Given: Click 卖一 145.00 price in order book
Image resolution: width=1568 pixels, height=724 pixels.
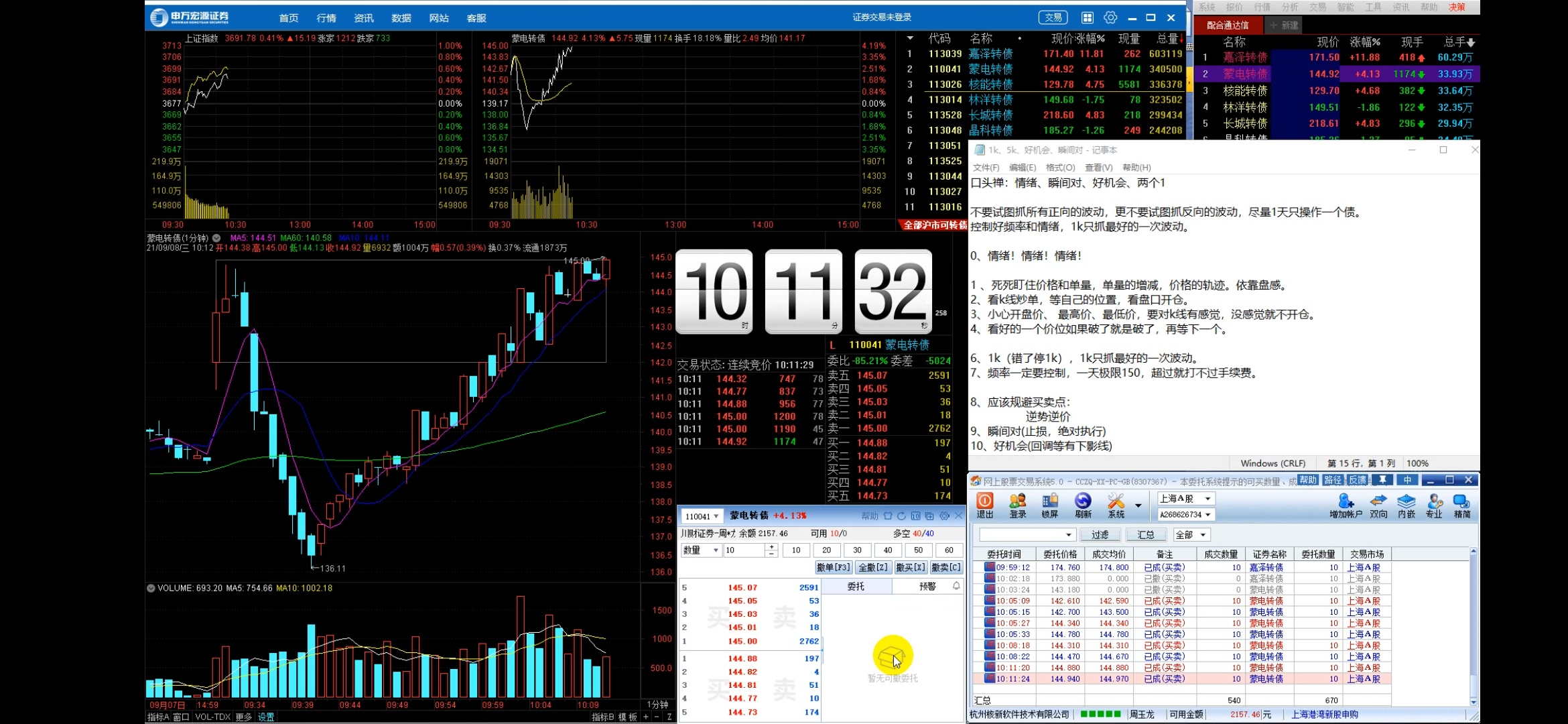Looking at the screenshot, I should pos(872,428).
